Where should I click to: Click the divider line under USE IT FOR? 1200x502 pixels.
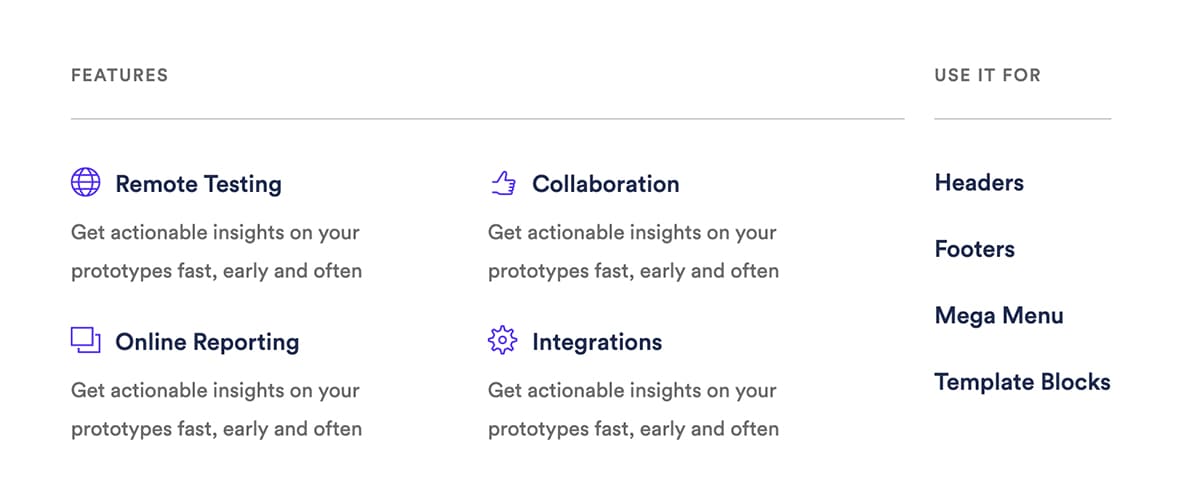[x=1023, y=119]
